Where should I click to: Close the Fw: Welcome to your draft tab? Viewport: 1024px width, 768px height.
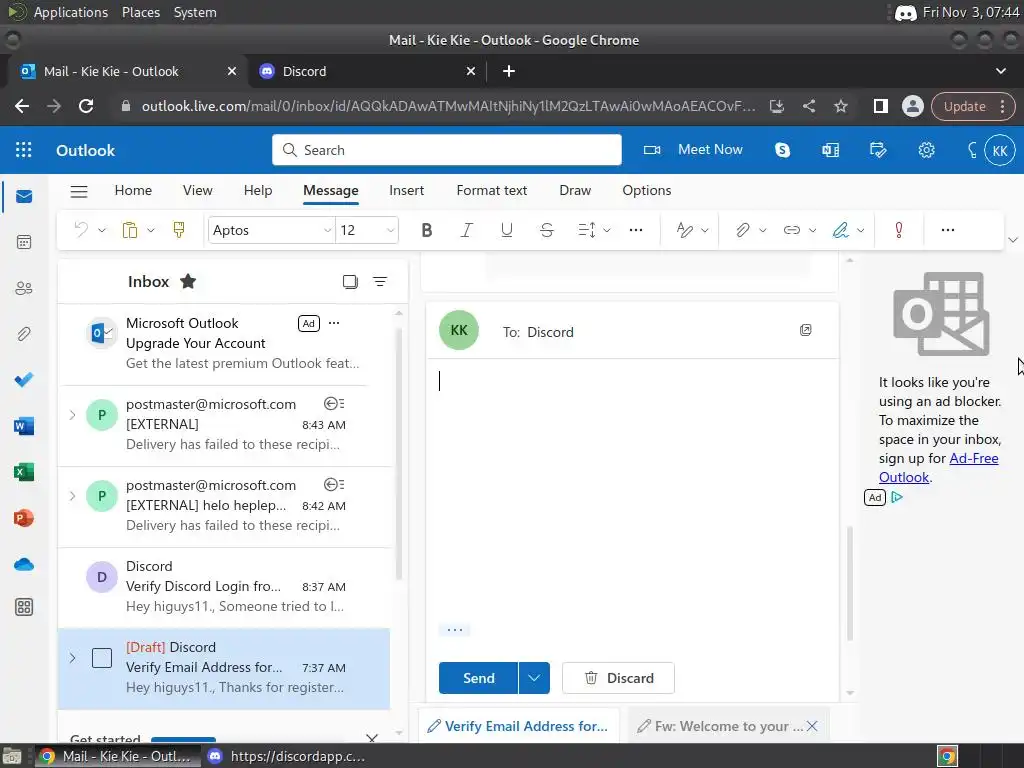812,726
